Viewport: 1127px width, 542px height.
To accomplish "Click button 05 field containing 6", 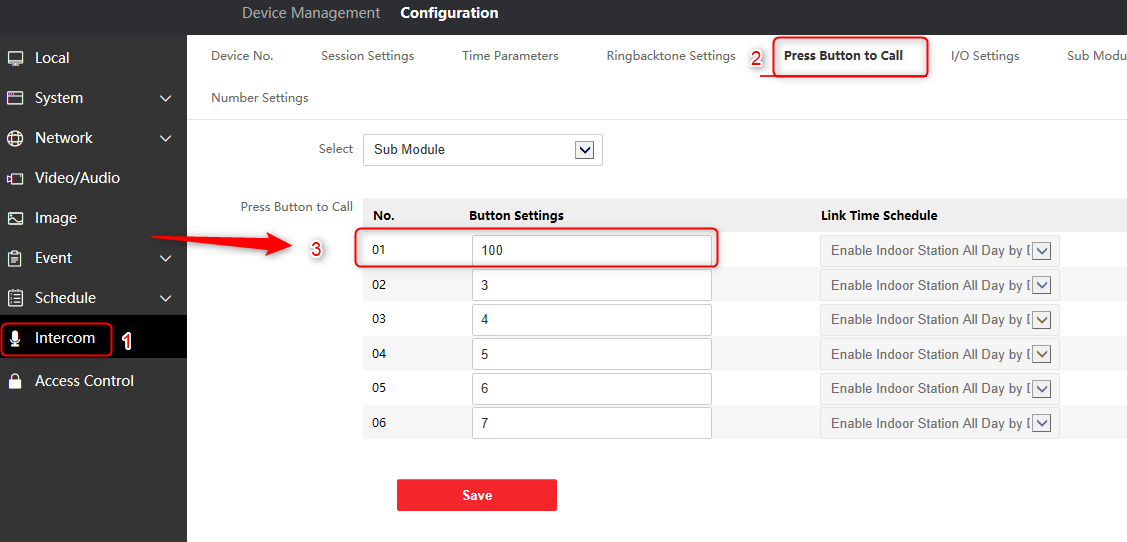I will tap(592, 389).
